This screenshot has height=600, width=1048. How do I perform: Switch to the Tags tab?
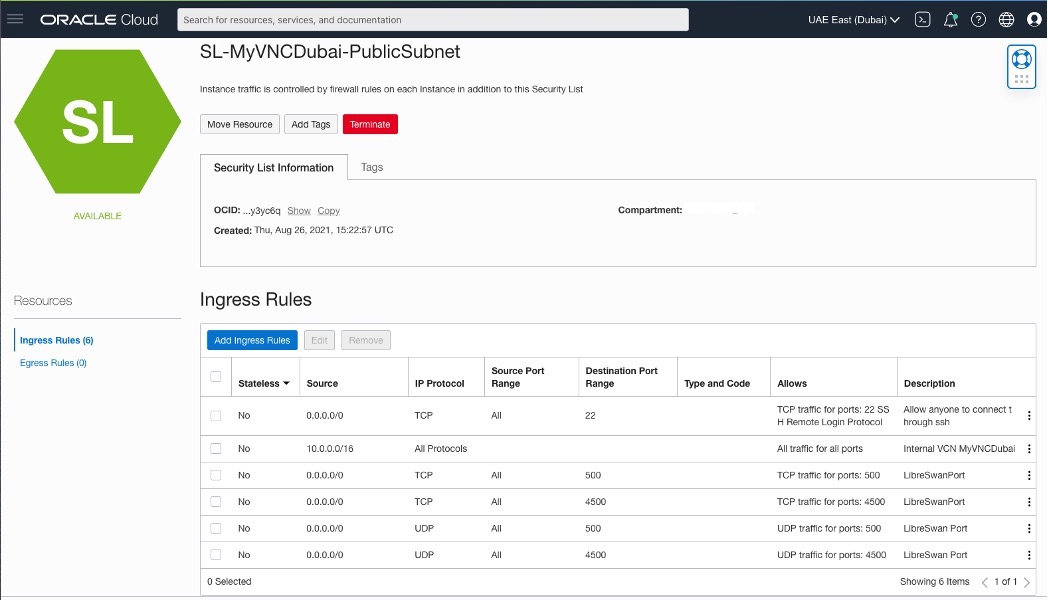(x=372, y=167)
